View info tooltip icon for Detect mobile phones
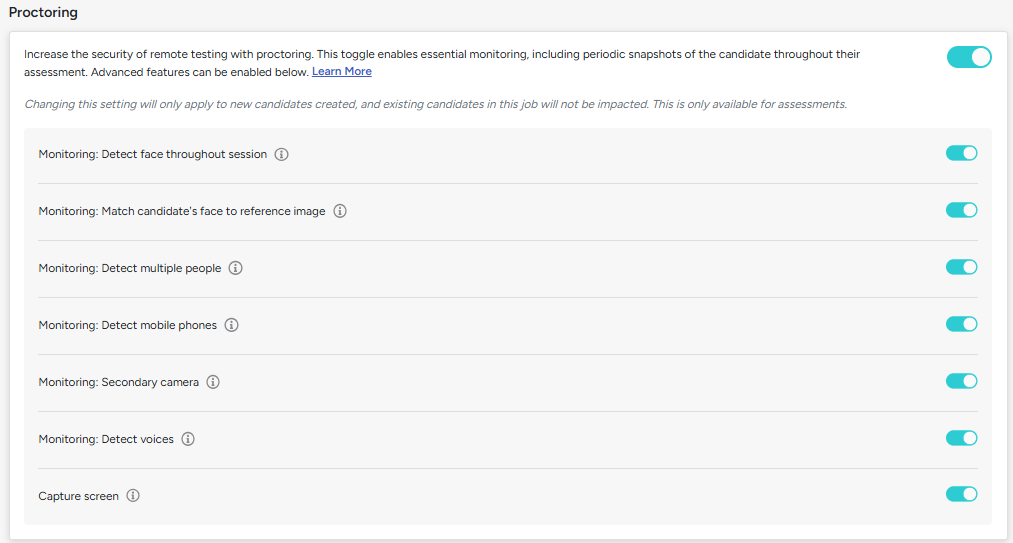1013x543 pixels. [231, 325]
